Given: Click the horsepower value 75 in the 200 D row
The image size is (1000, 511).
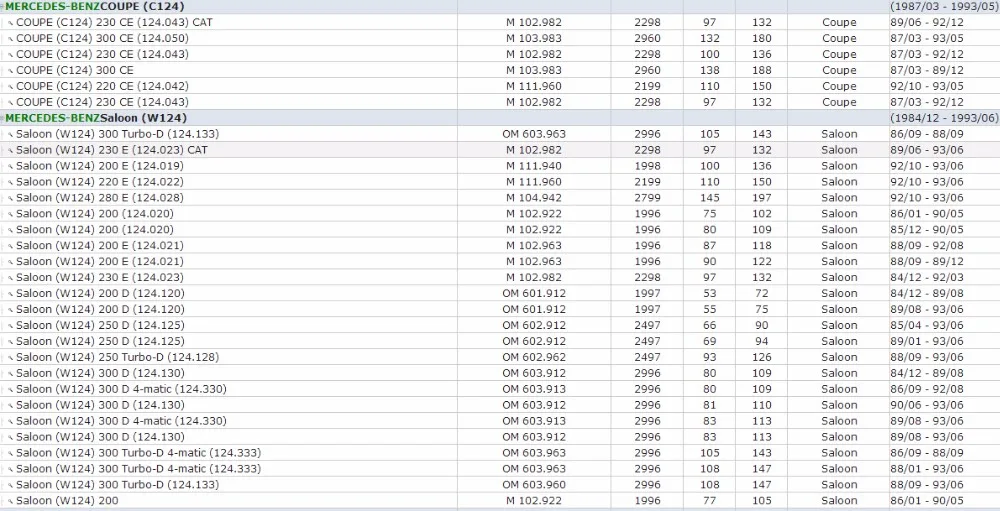Looking at the screenshot, I should pos(761,309).
